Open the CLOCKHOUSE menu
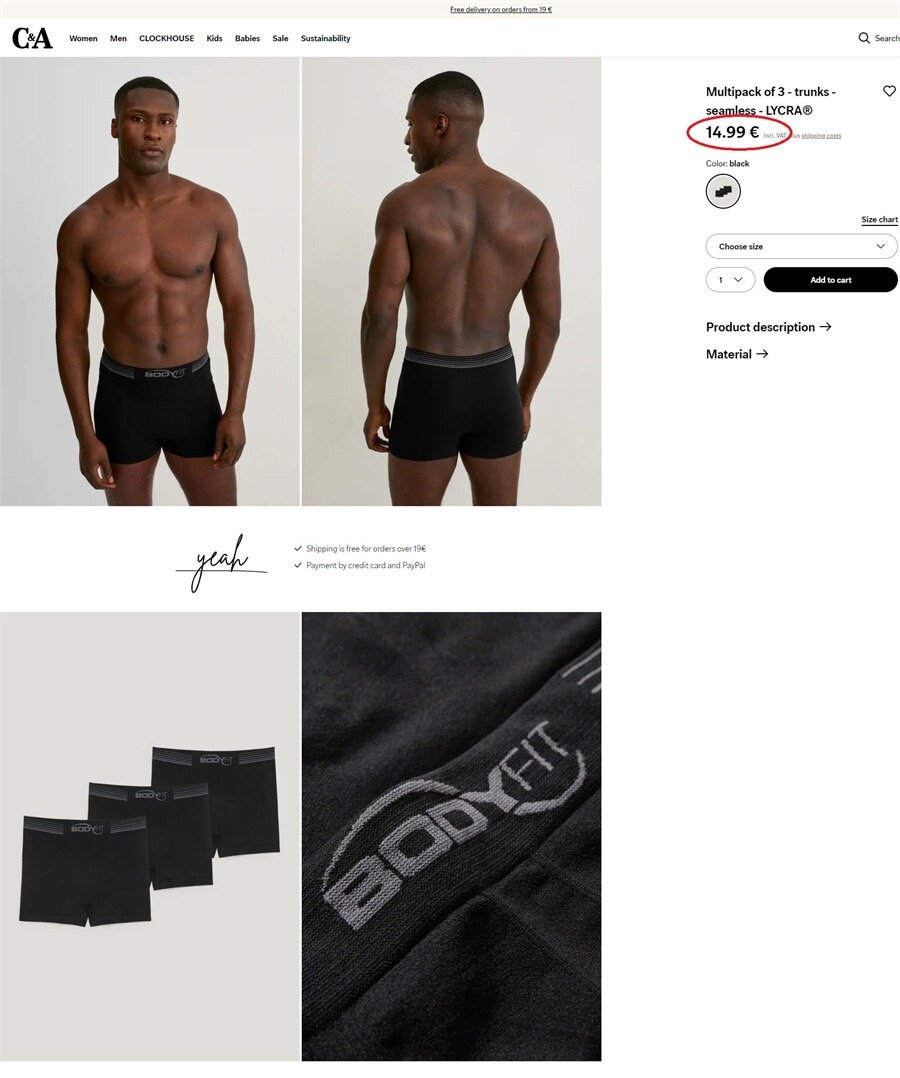The image size is (900, 1078). tap(166, 38)
